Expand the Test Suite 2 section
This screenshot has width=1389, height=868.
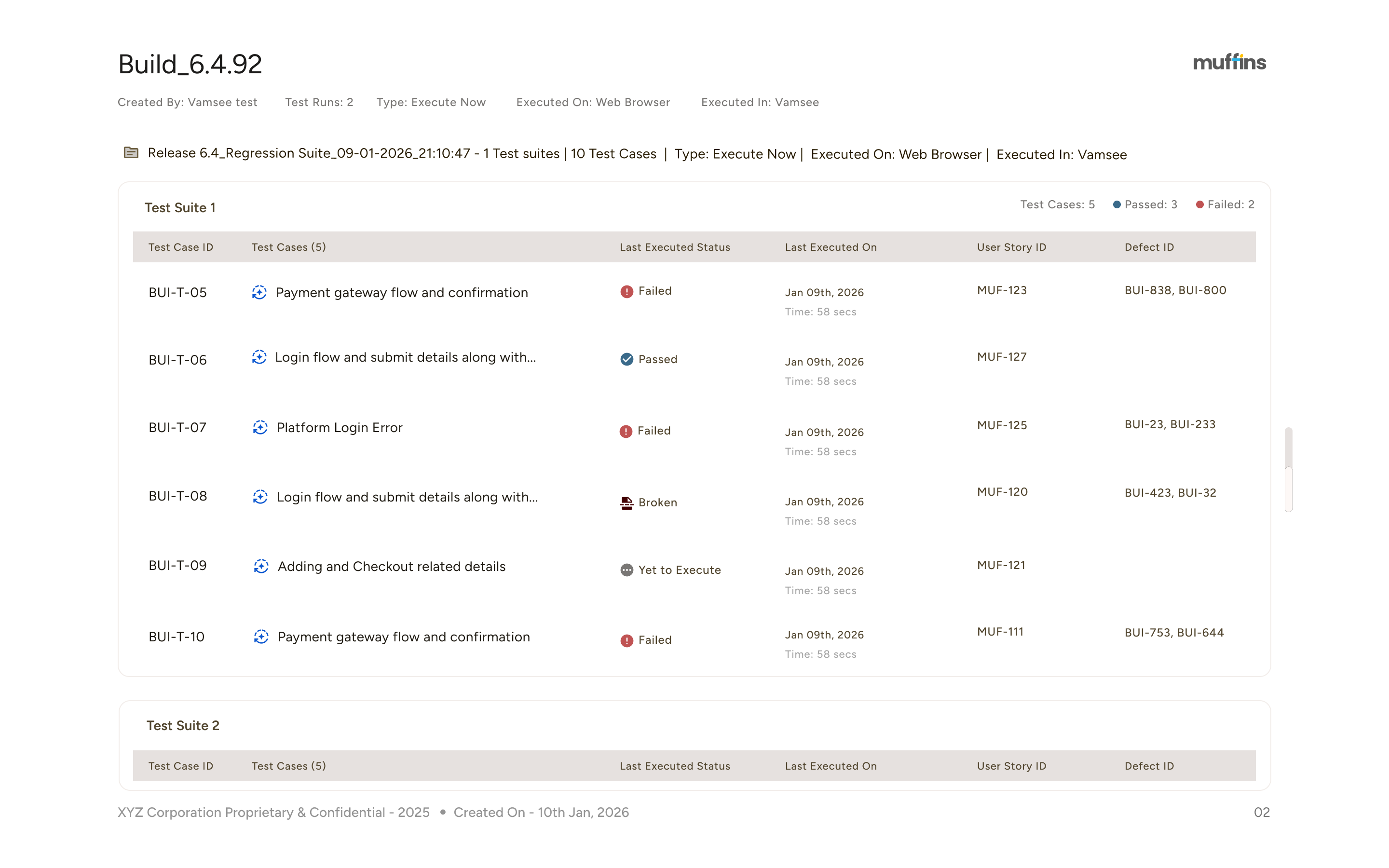pos(183,725)
